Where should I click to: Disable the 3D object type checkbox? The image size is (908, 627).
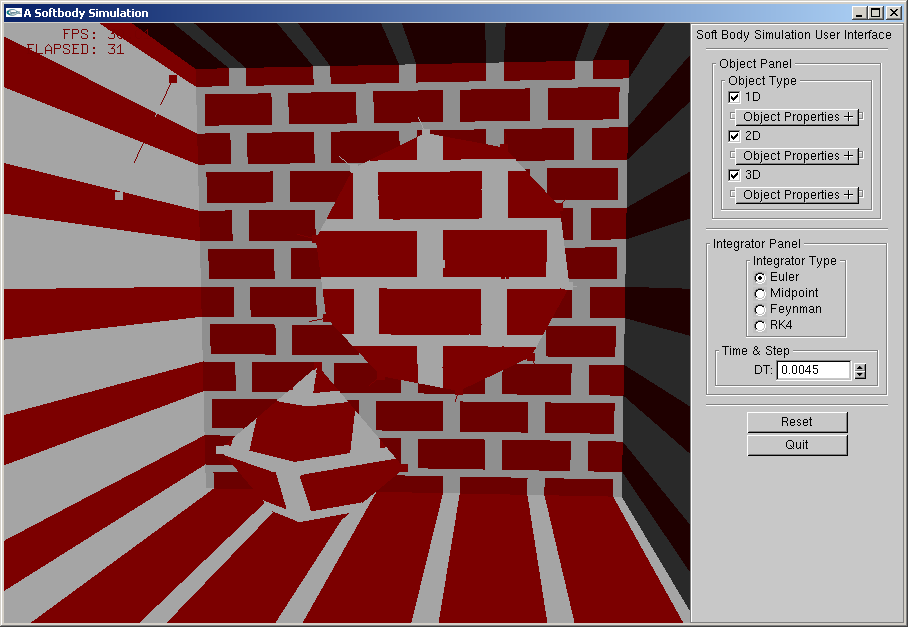[734, 175]
